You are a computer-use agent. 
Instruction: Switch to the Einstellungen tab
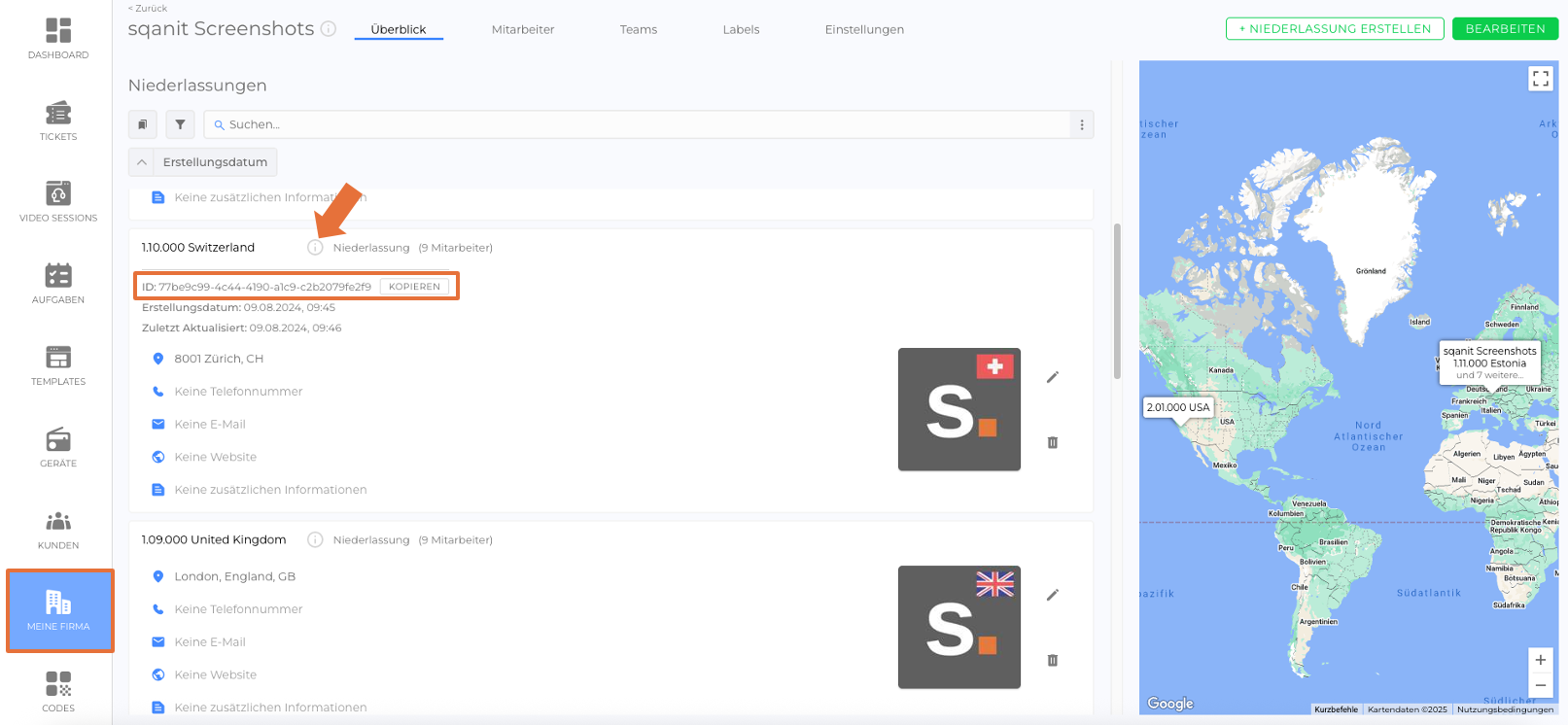click(x=863, y=29)
